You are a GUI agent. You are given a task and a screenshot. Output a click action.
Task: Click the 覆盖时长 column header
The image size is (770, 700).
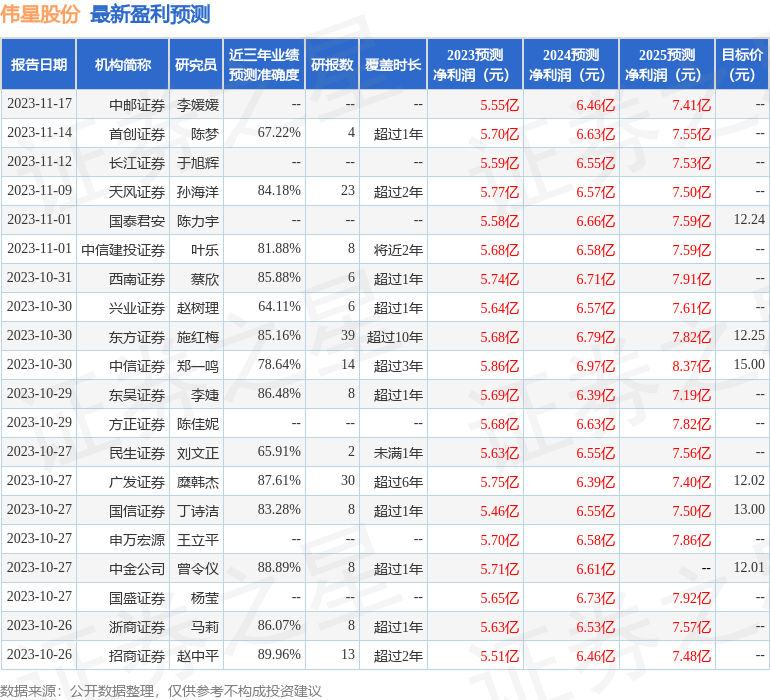click(393, 64)
